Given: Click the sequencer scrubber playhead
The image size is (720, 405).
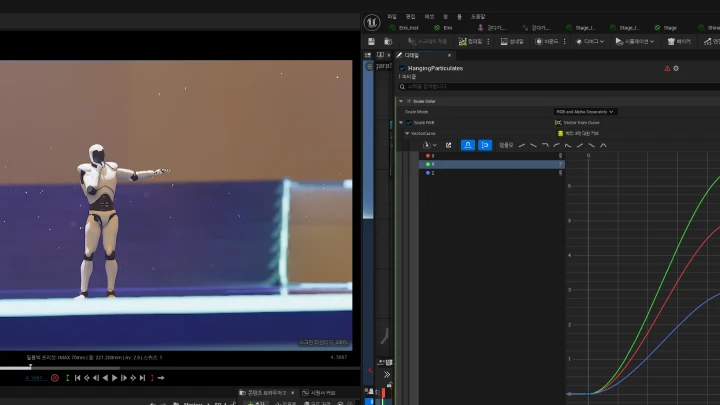Looking at the screenshot, I should tap(30, 366).
